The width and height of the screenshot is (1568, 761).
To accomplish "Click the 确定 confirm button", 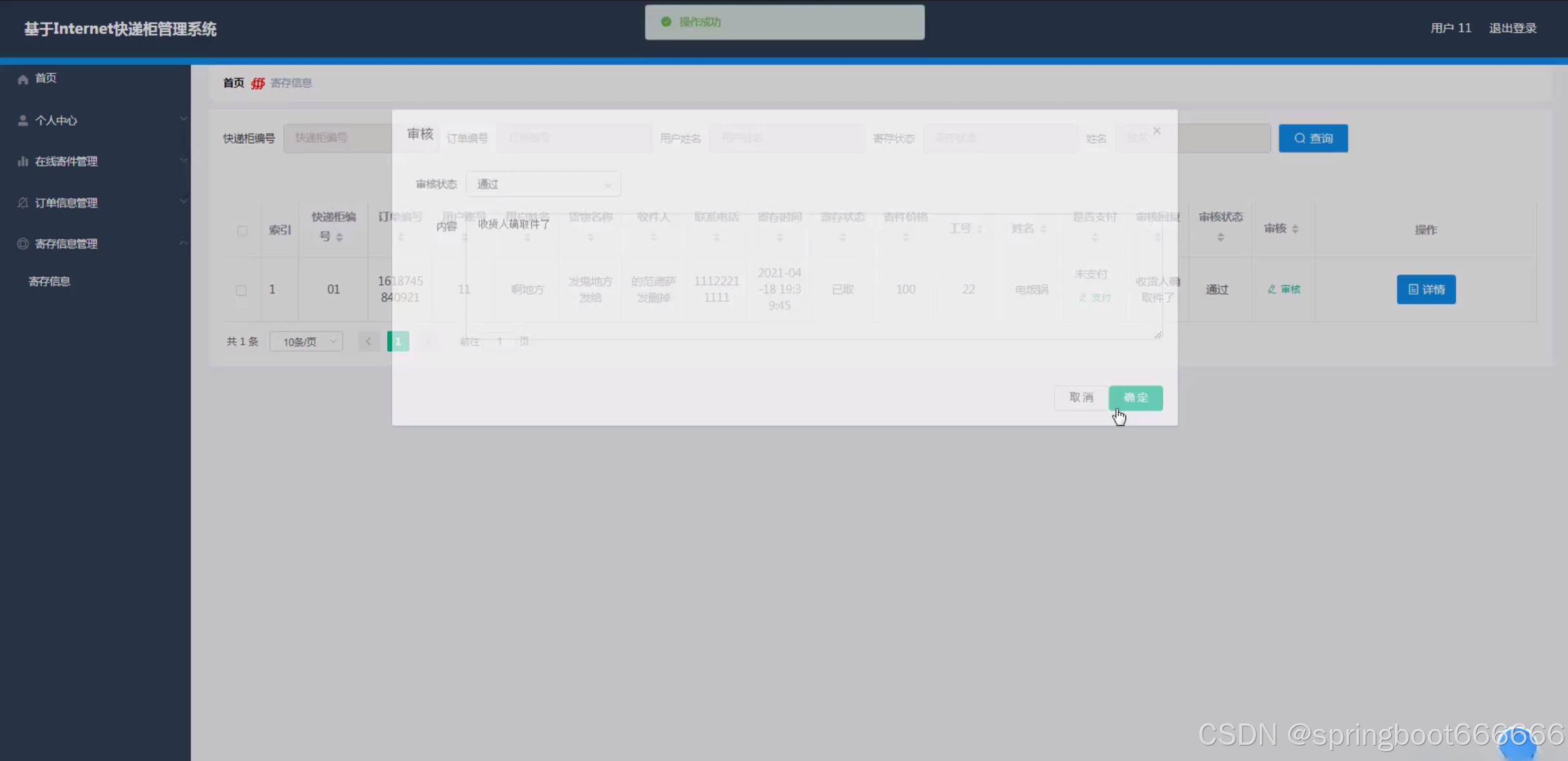I will pyautogui.click(x=1135, y=398).
